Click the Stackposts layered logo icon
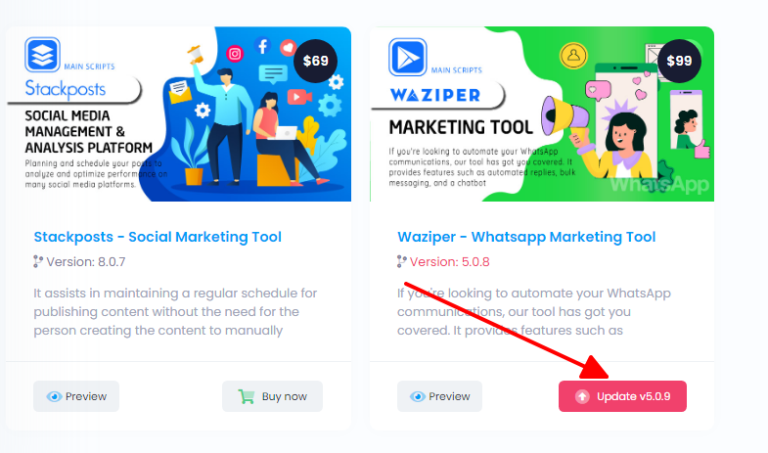768x453 pixels. point(43,55)
